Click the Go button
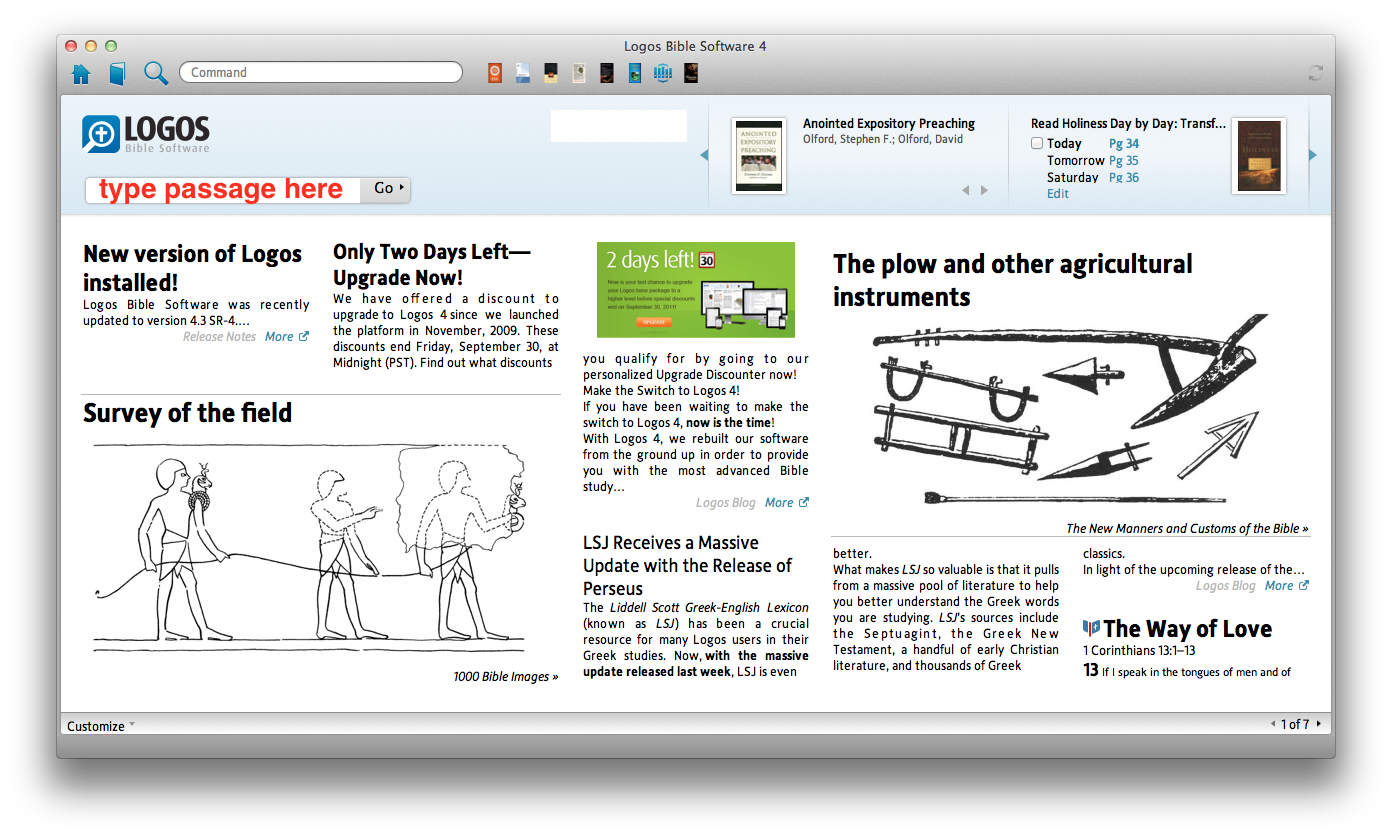 [386, 189]
